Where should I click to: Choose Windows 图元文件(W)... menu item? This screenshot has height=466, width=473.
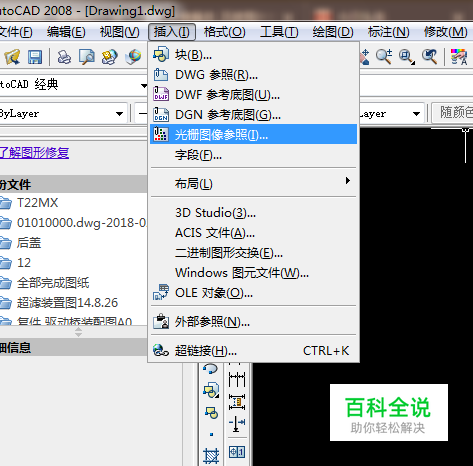(253, 273)
